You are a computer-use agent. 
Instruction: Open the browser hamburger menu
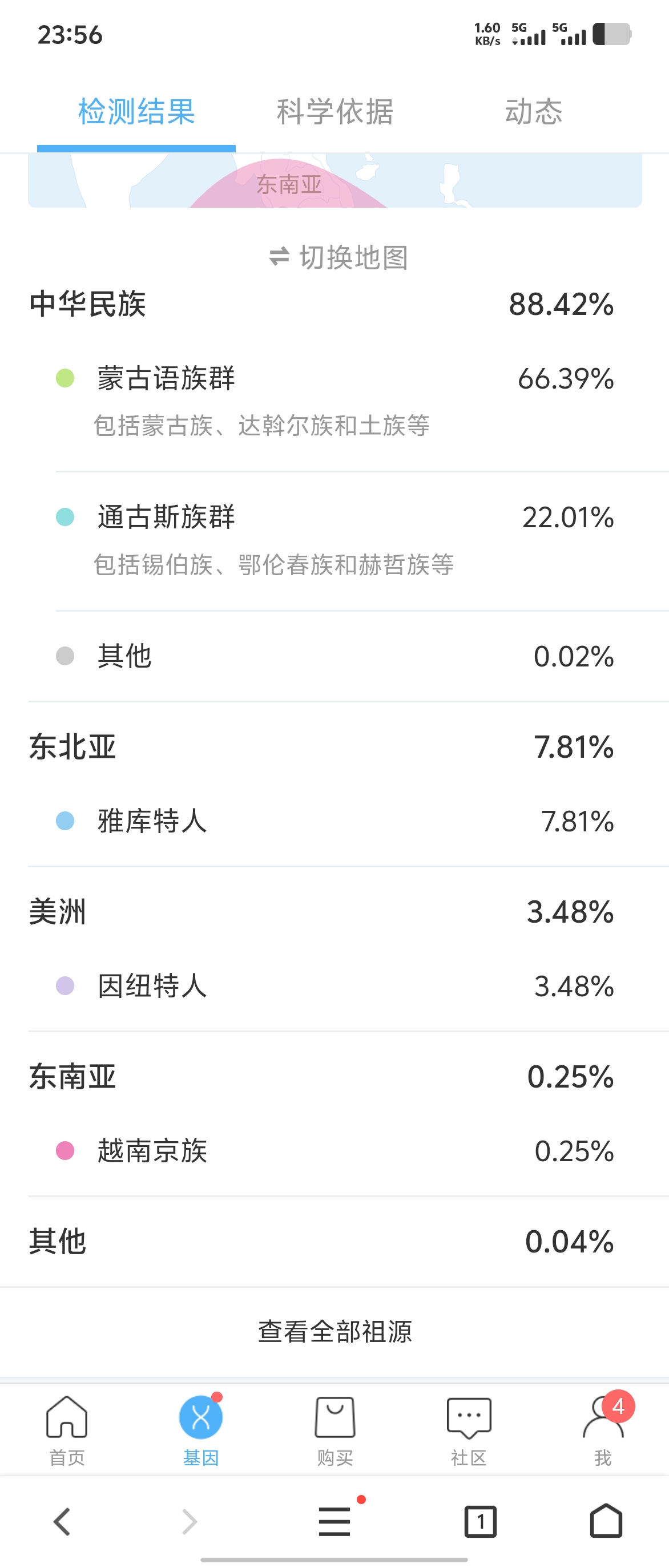tap(335, 1521)
